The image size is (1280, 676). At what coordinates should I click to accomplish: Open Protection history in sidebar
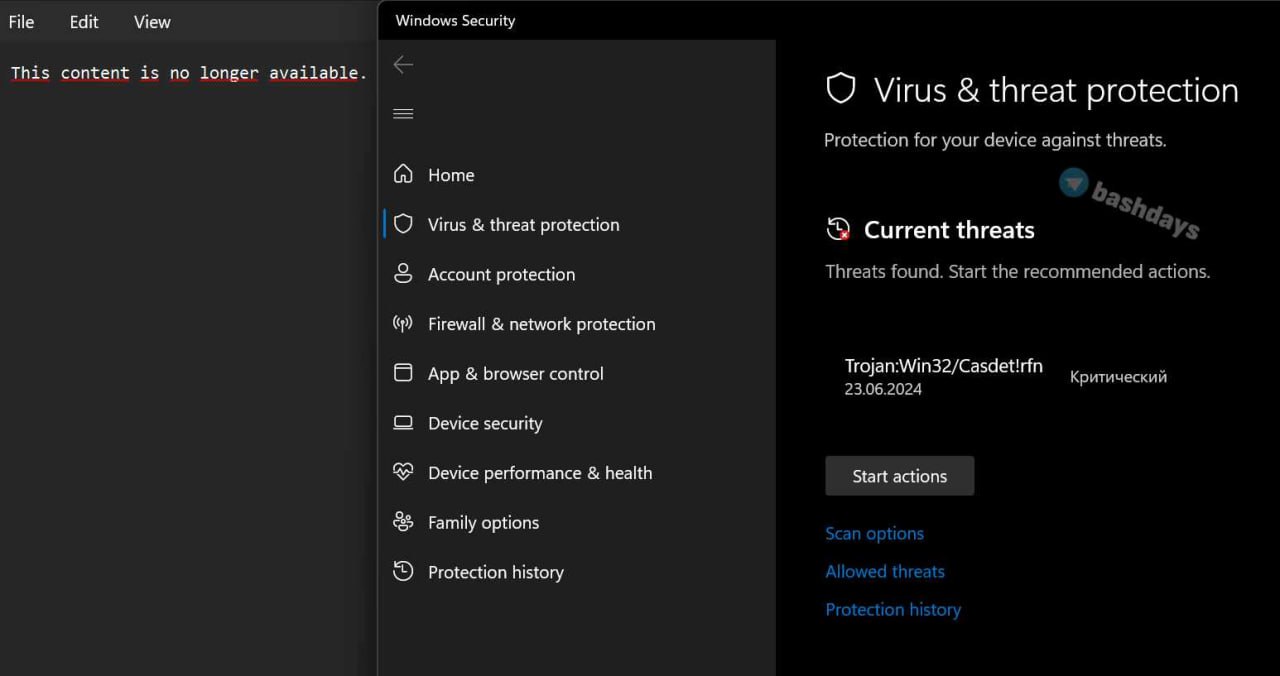pyautogui.click(x=496, y=572)
